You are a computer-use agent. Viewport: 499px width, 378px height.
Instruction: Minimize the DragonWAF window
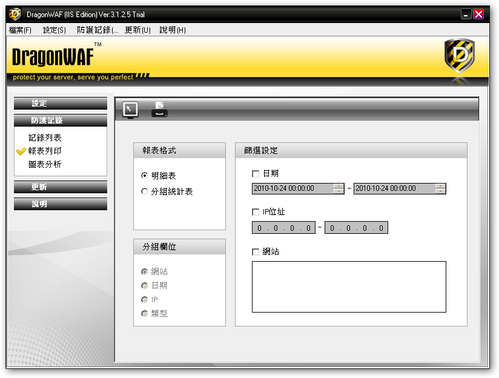466,14
